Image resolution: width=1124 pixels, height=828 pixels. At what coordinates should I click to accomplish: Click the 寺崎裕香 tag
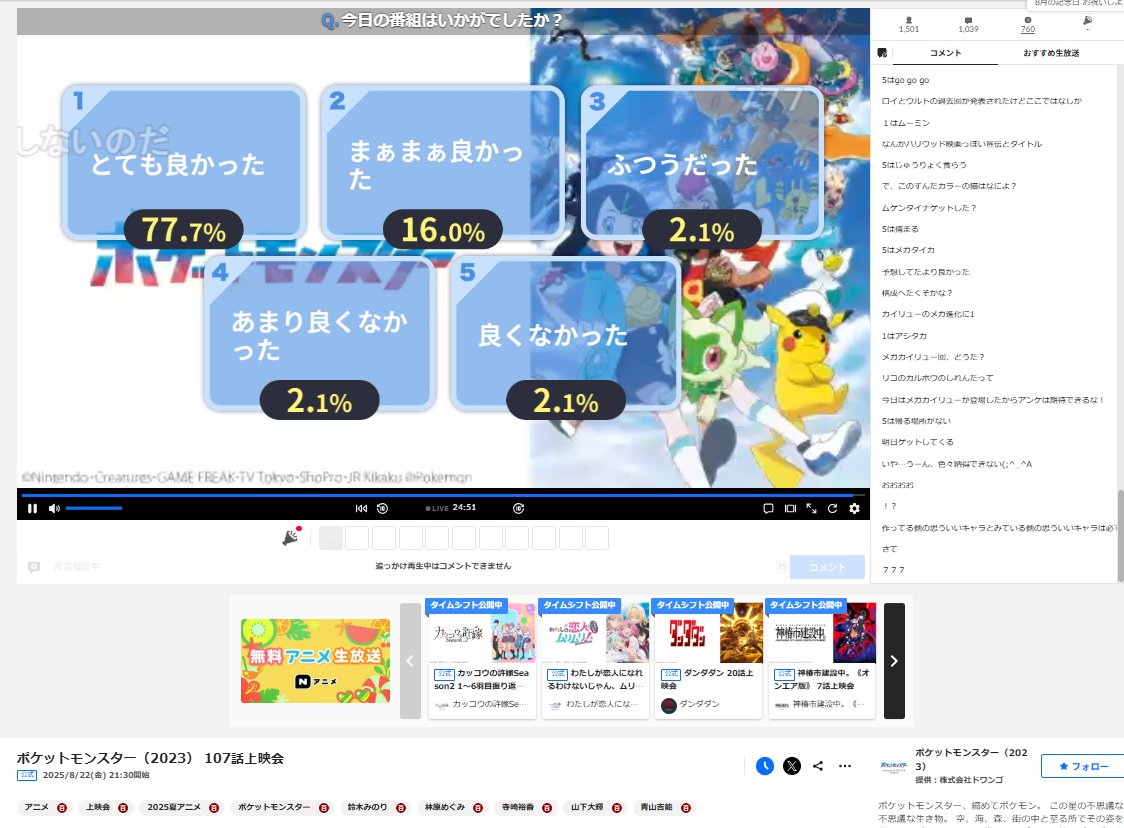pos(518,807)
